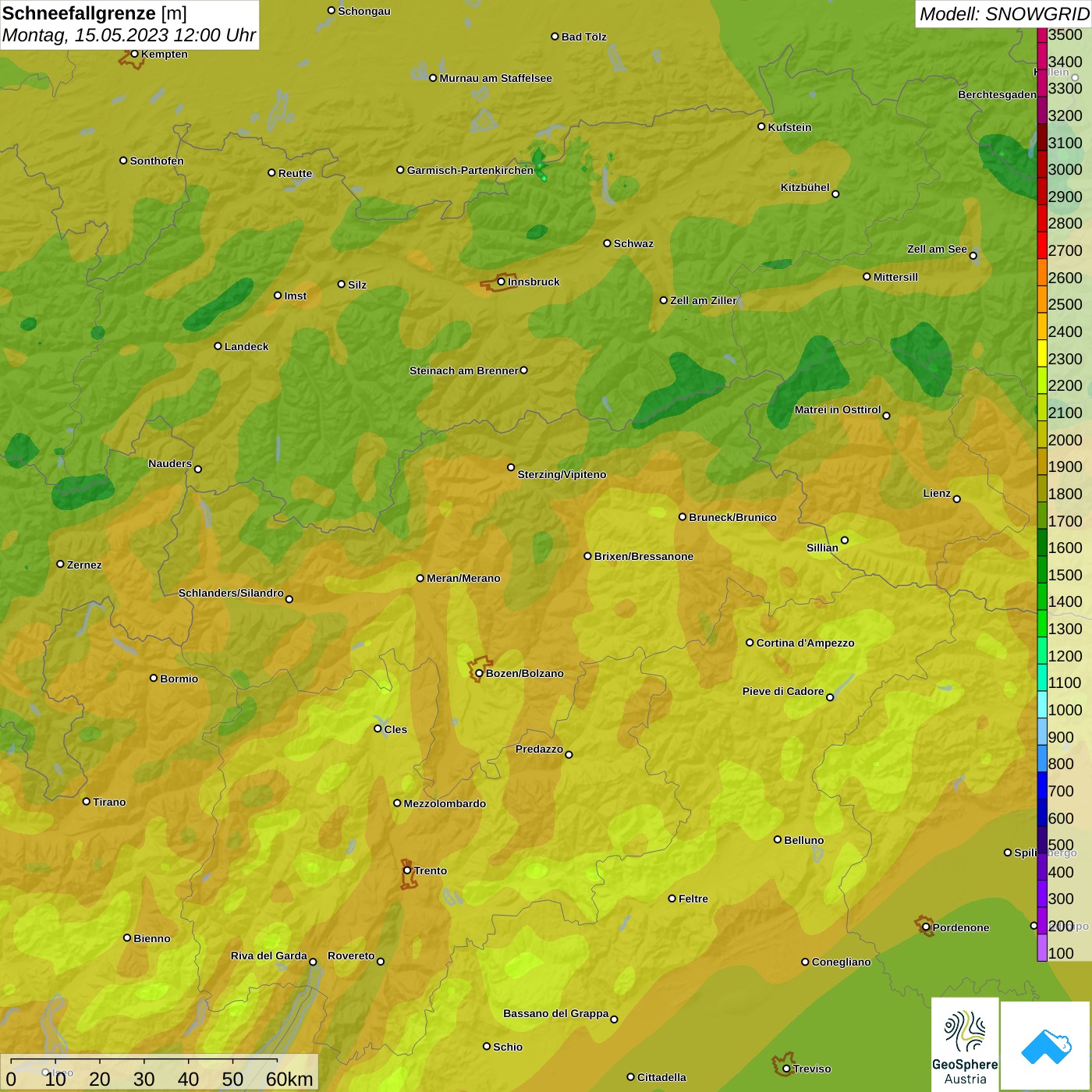Click the "Berchtesgaden" label
The image size is (1092, 1092).
tap(997, 95)
